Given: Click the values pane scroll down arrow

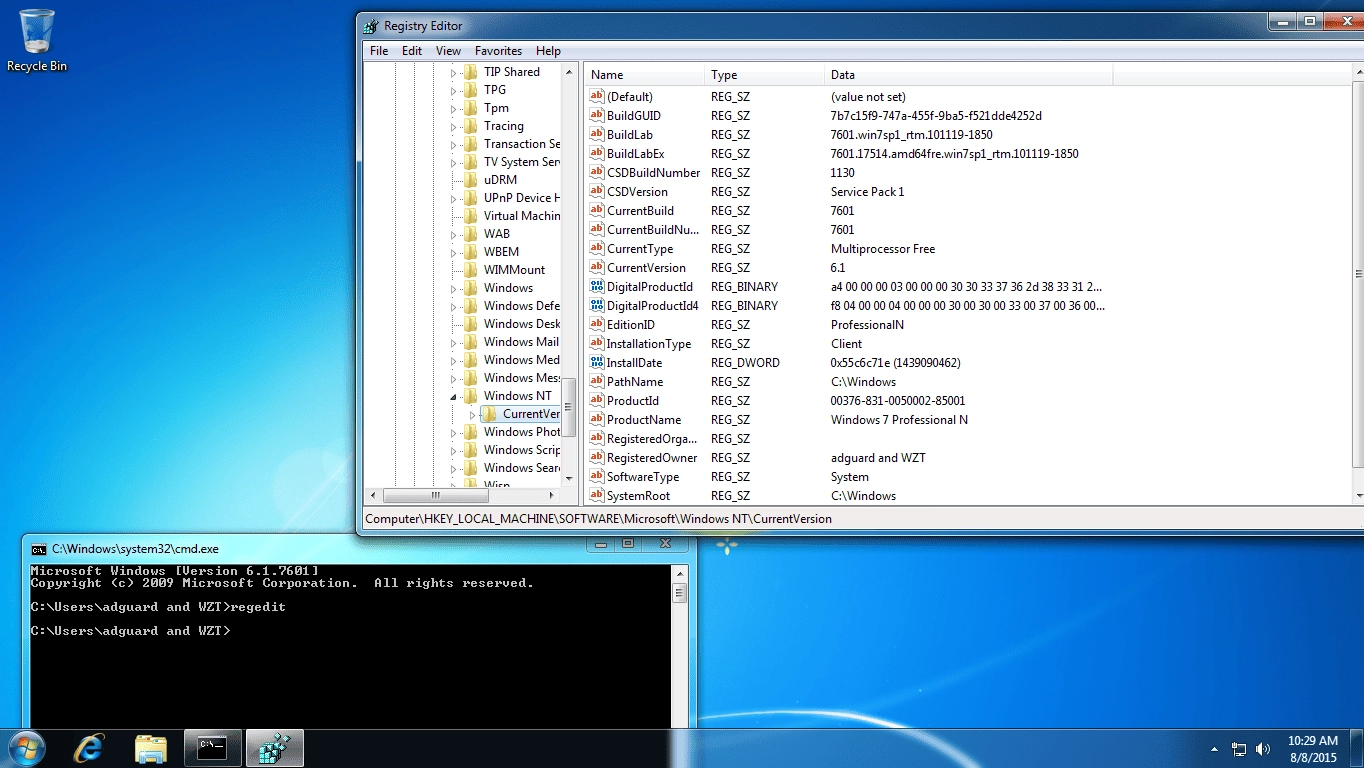Looking at the screenshot, I should (x=1357, y=496).
